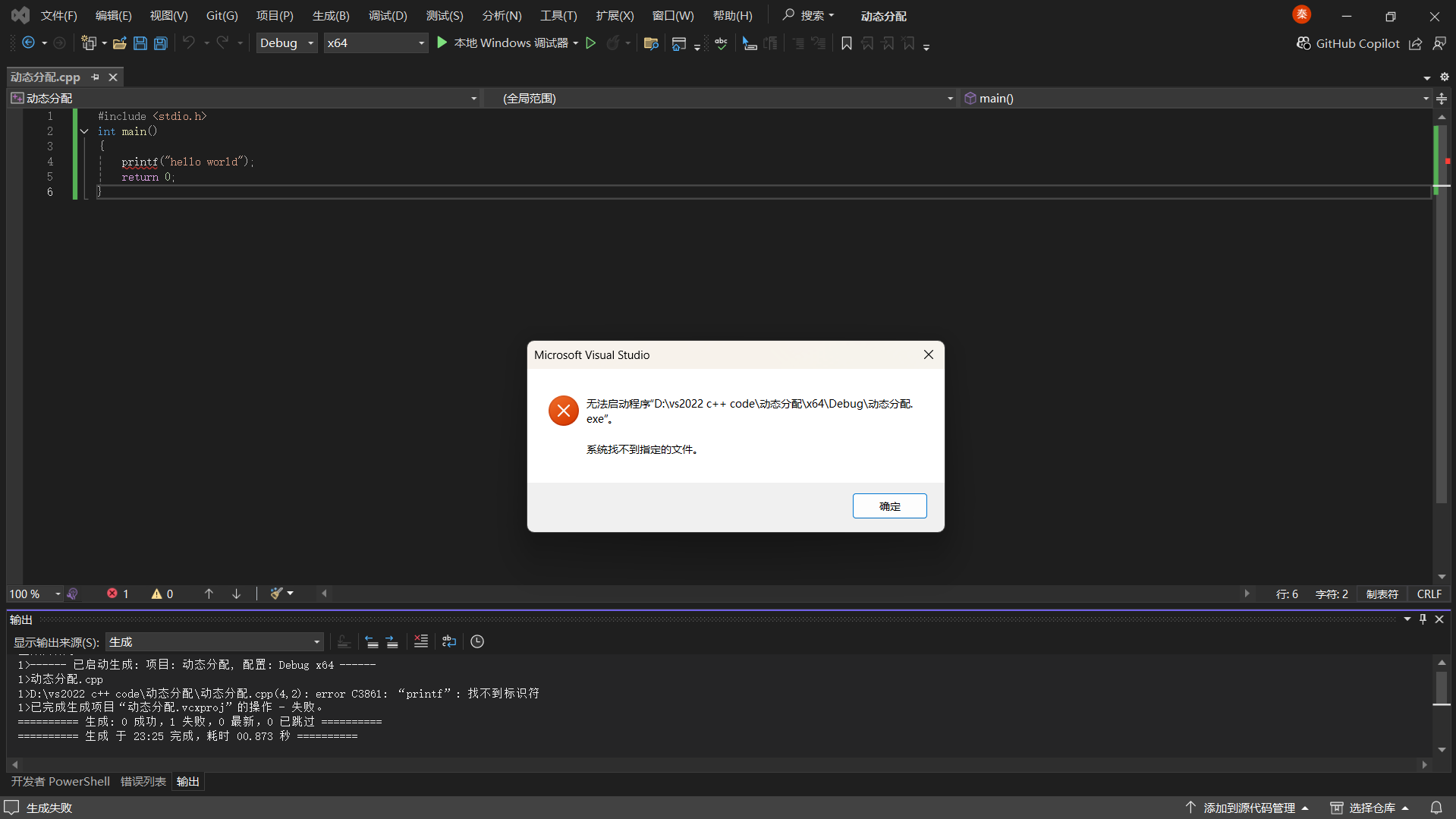This screenshot has width=1456, height=819.
Task: Click the 生成失败 status bar text
Action: (49, 808)
